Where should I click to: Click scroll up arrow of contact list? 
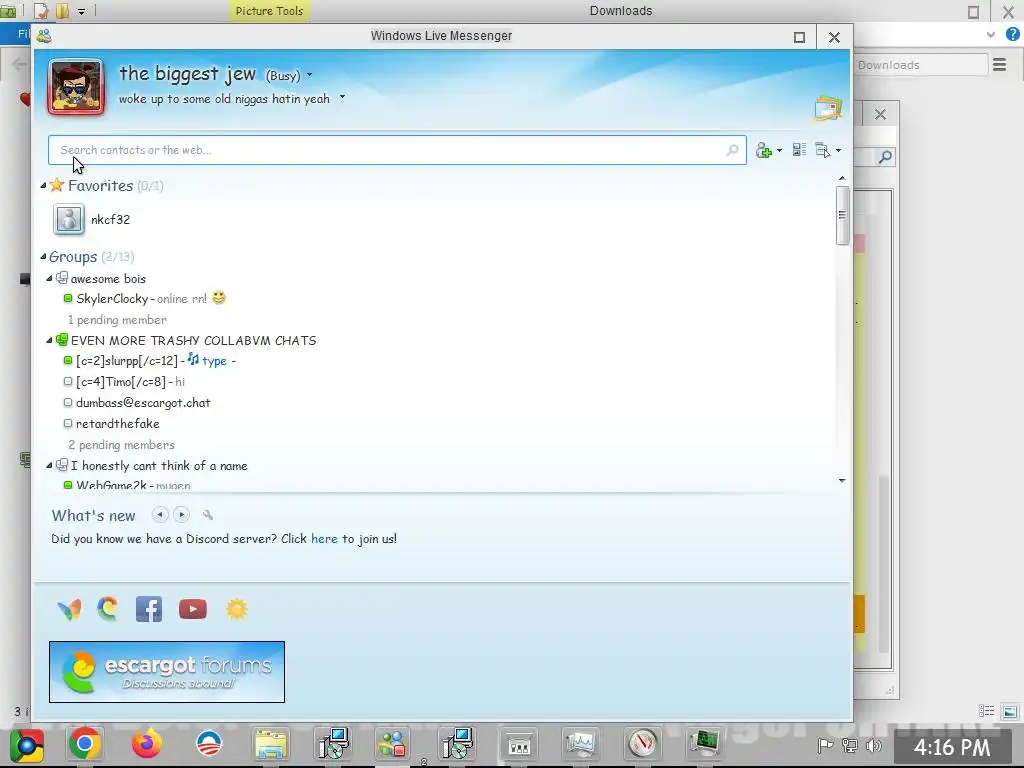[x=842, y=178]
